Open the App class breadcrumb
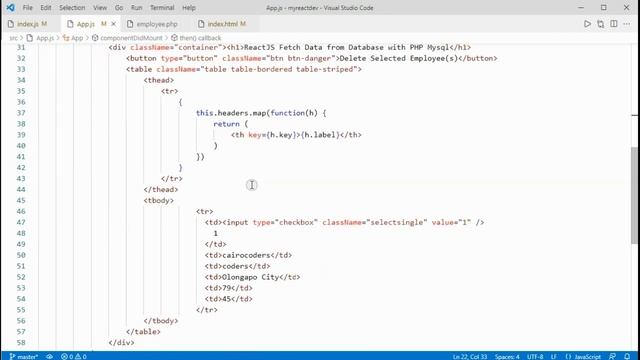The height and width of the screenshot is (360, 640). click(77, 38)
